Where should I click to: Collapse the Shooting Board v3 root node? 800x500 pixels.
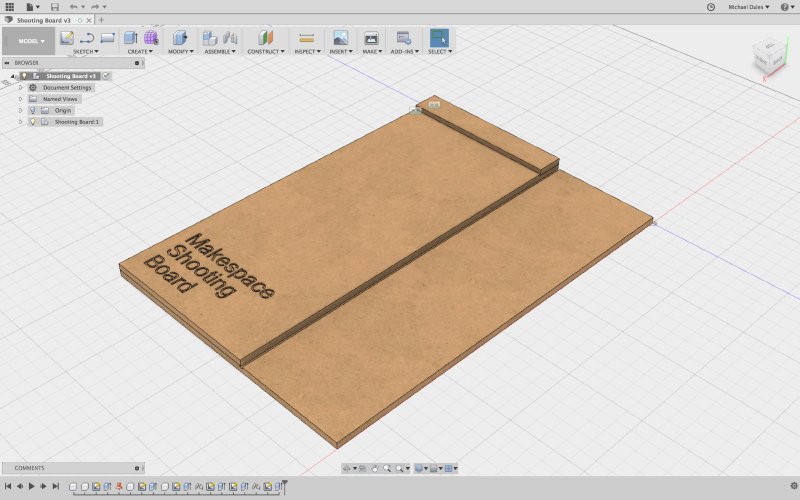pos(13,76)
